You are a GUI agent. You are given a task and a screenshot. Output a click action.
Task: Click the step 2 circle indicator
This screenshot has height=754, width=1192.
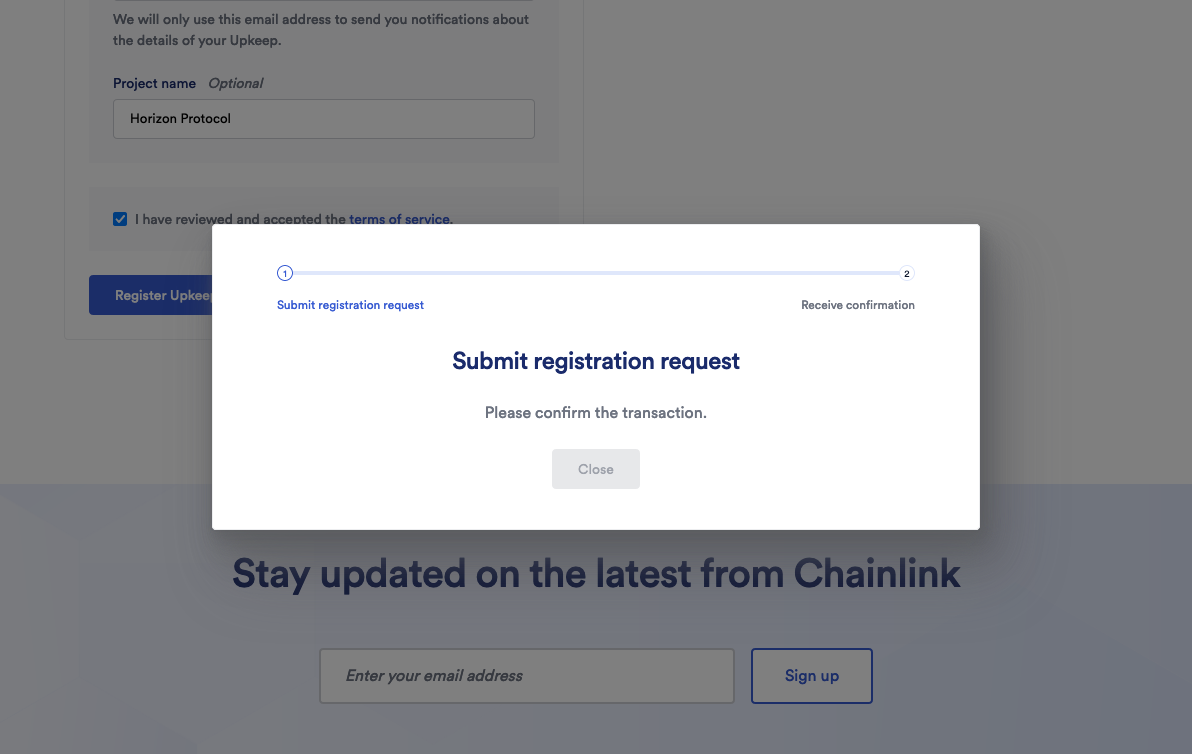coord(907,273)
